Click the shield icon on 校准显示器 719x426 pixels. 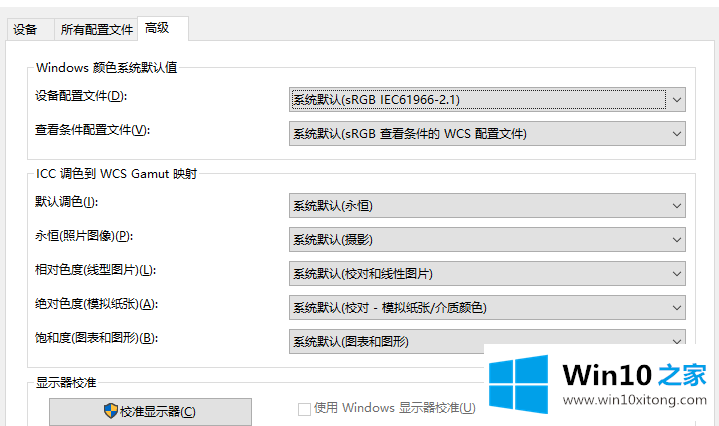[110, 411]
